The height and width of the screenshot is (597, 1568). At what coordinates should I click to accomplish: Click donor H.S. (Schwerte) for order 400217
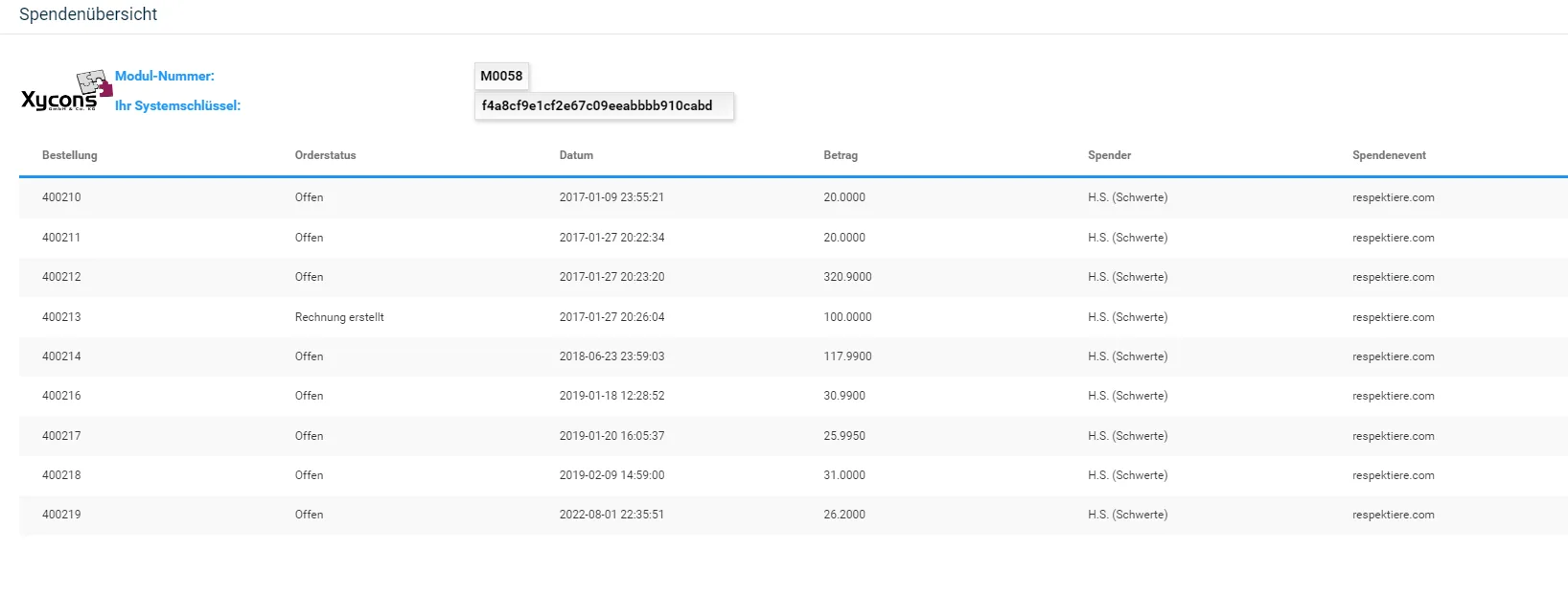tap(1127, 436)
